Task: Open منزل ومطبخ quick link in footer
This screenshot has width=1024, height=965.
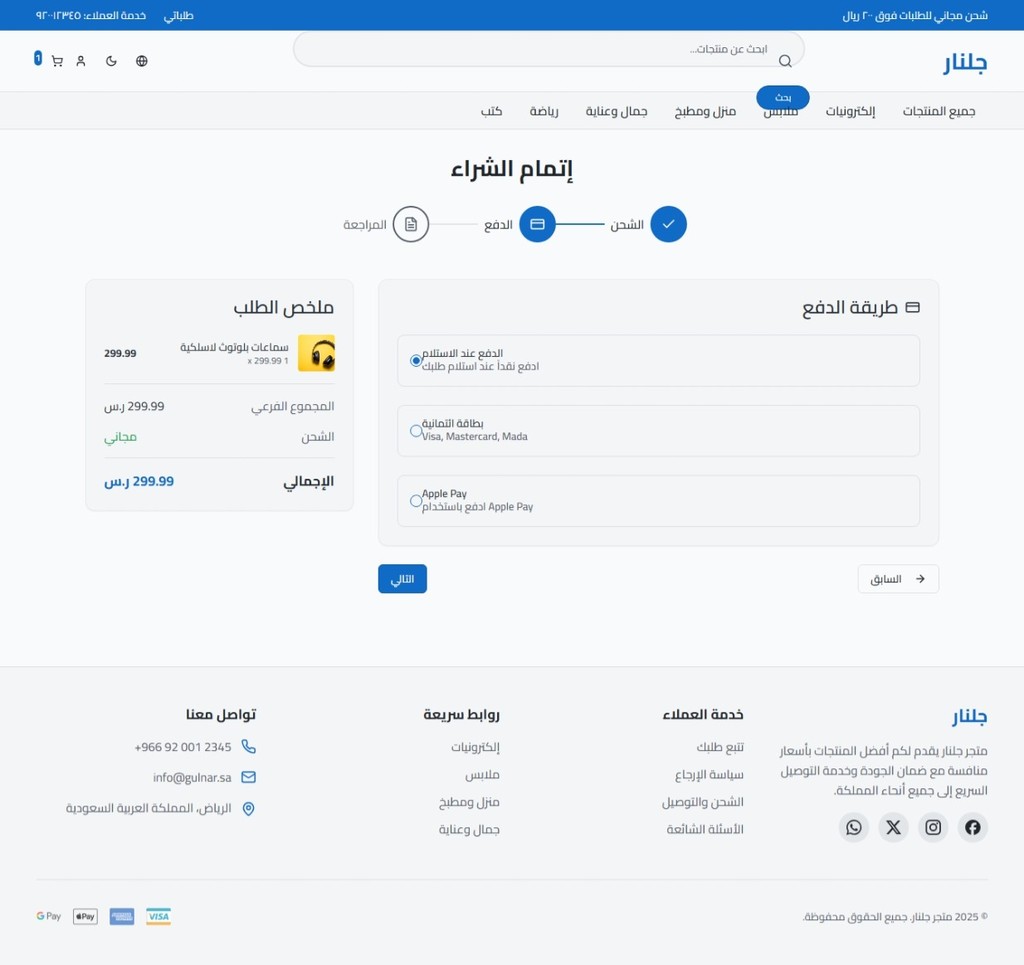Action: 469,802
